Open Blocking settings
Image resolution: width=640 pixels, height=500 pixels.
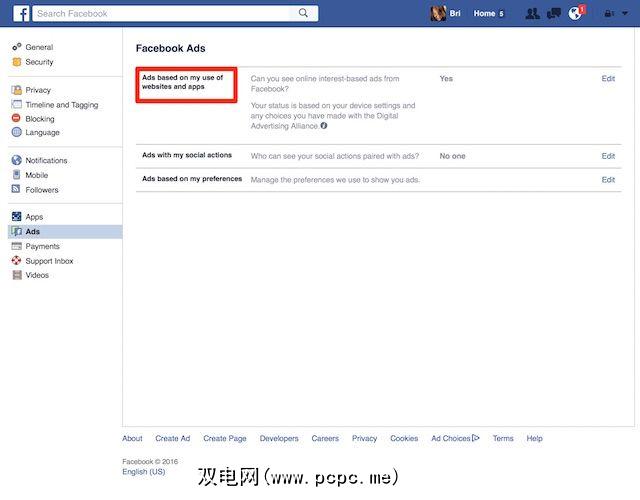(x=40, y=119)
